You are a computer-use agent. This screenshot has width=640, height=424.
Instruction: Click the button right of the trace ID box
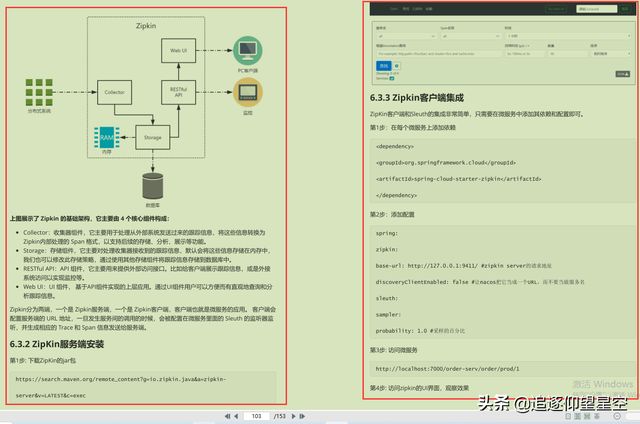[x=625, y=9]
